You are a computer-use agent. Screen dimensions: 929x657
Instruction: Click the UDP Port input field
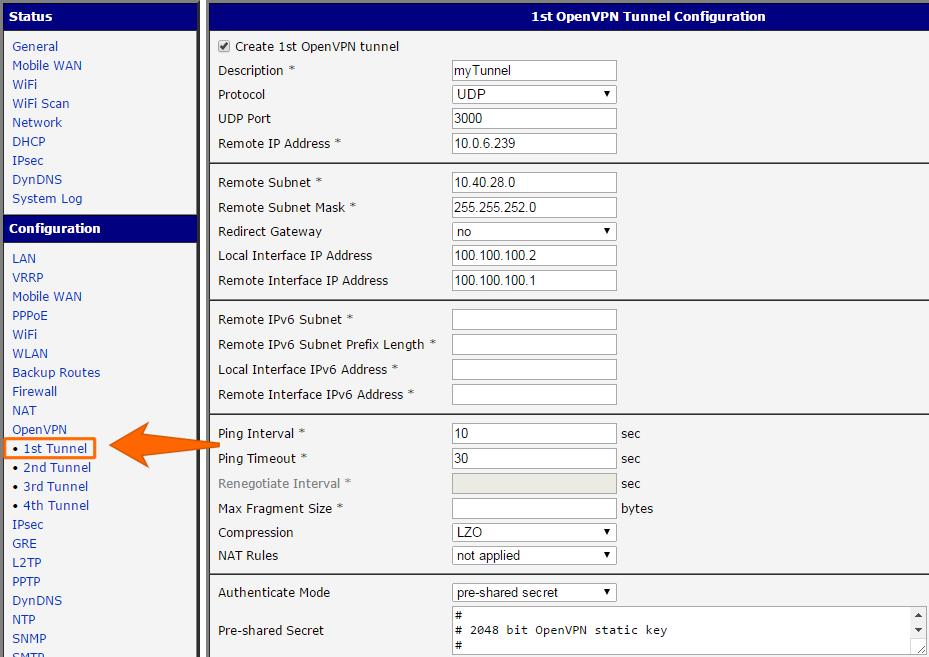[x=534, y=118]
